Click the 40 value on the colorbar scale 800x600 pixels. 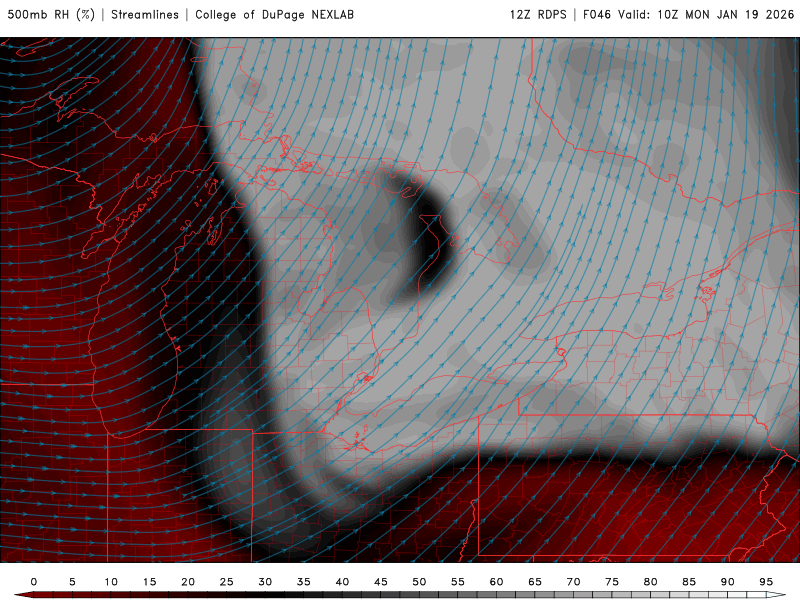coord(342,582)
